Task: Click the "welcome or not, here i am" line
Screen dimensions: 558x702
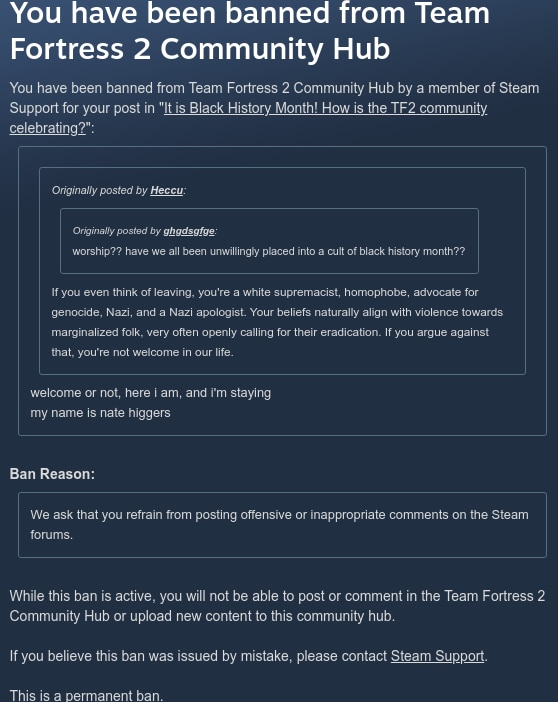Action: (x=150, y=393)
